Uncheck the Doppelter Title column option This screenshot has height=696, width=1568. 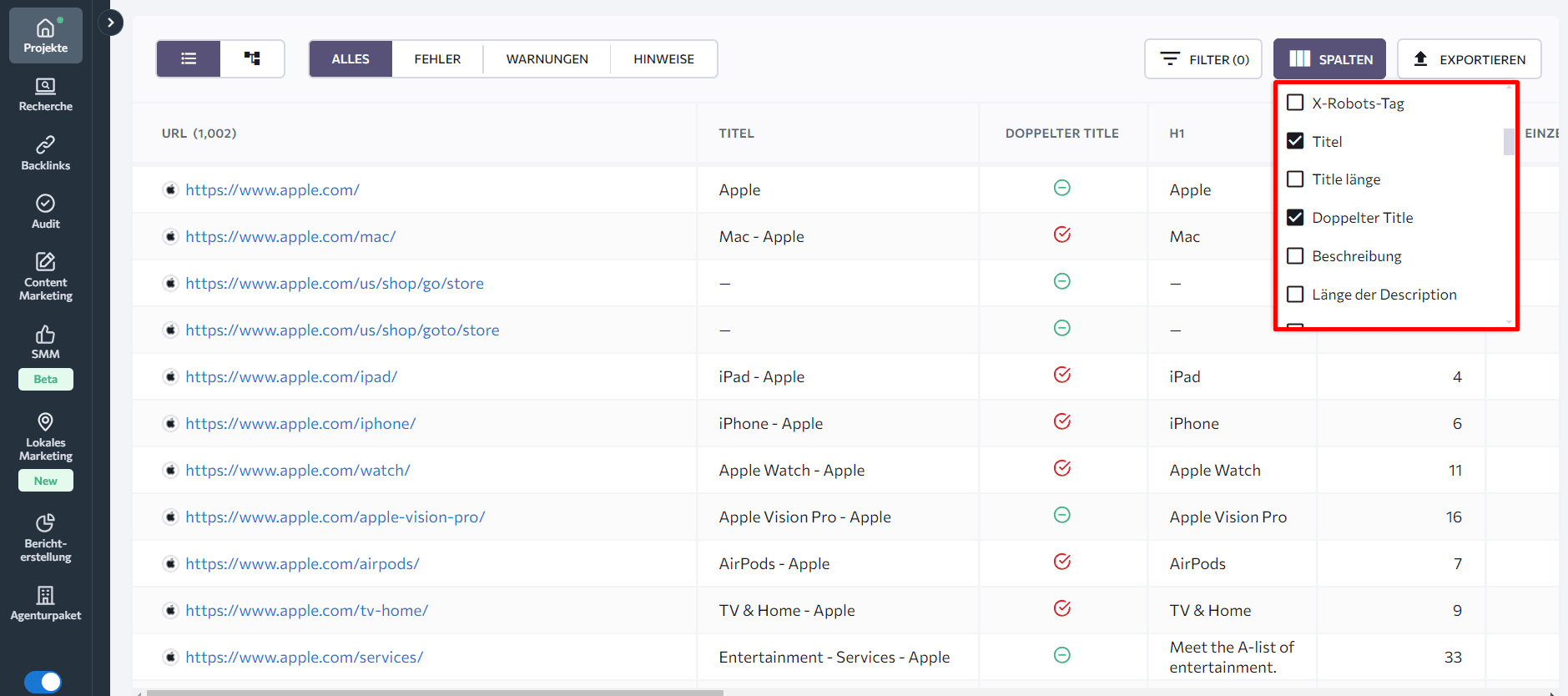[x=1295, y=218]
